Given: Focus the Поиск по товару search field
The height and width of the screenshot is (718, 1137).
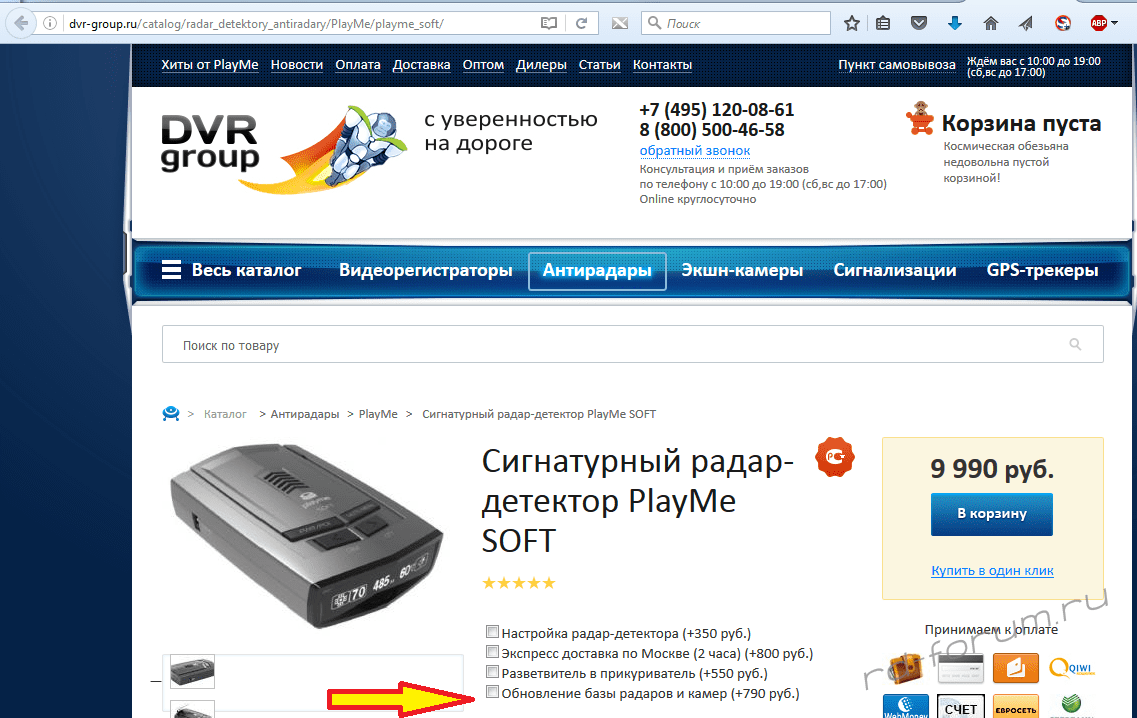Looking at the screenshot, I should 620,345.
